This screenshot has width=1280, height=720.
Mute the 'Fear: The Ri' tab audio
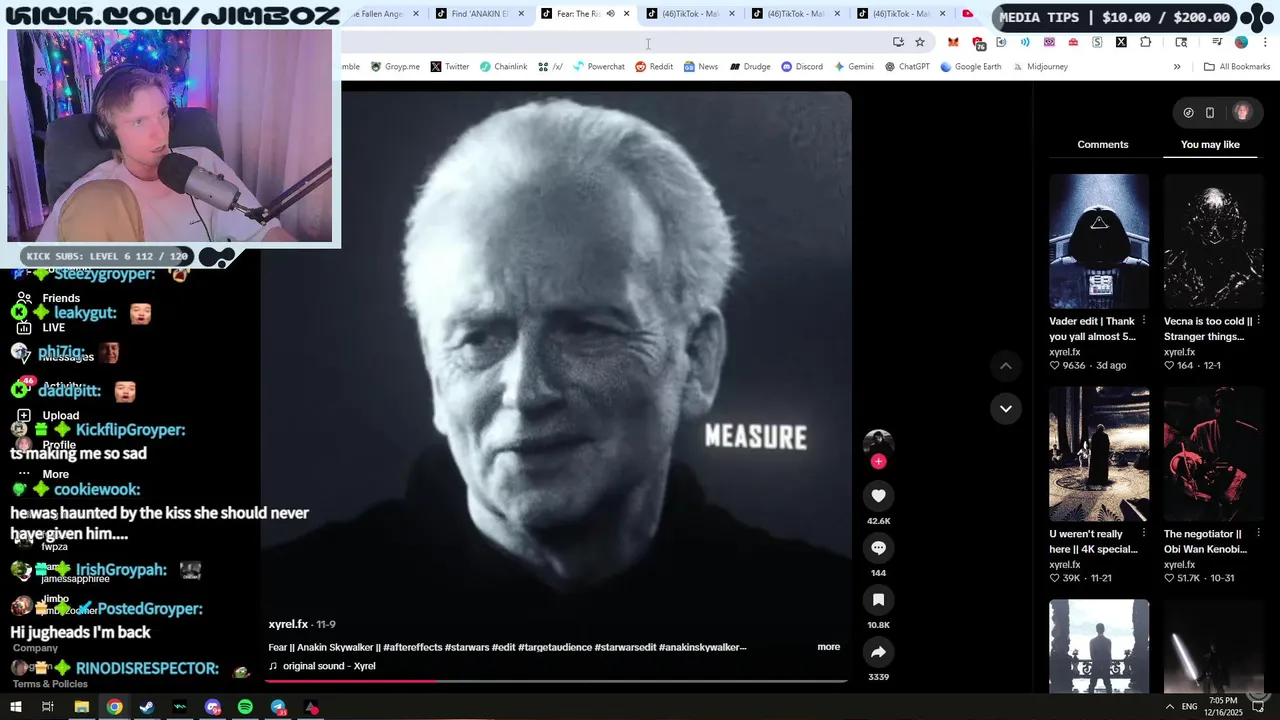tap(610, 14)
